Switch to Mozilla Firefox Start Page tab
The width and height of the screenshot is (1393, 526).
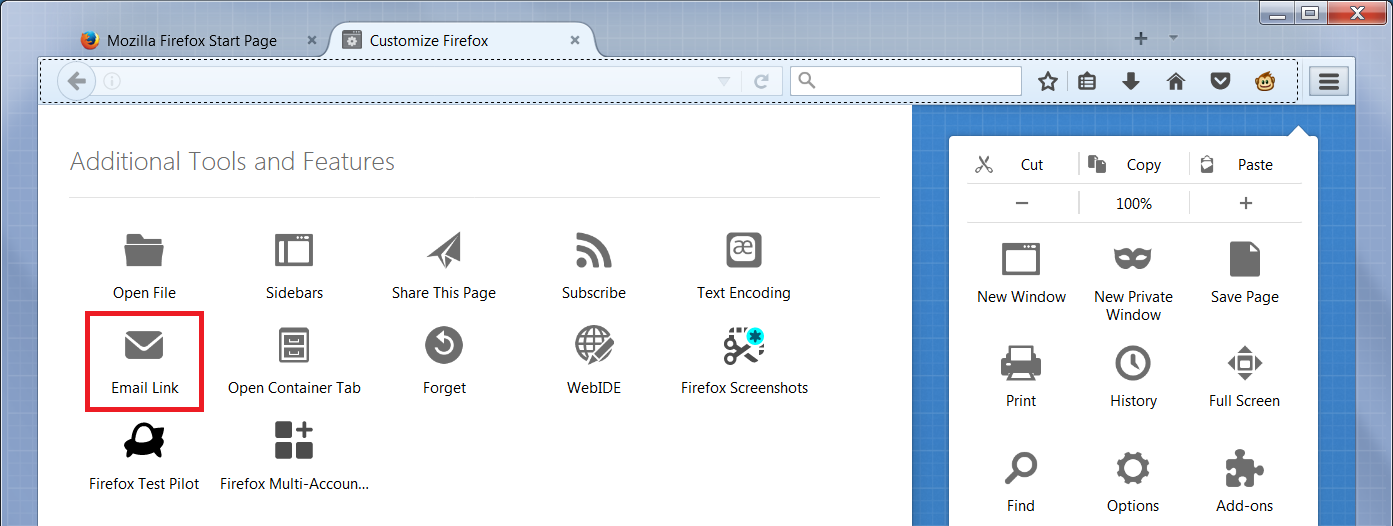click(191, 41)
